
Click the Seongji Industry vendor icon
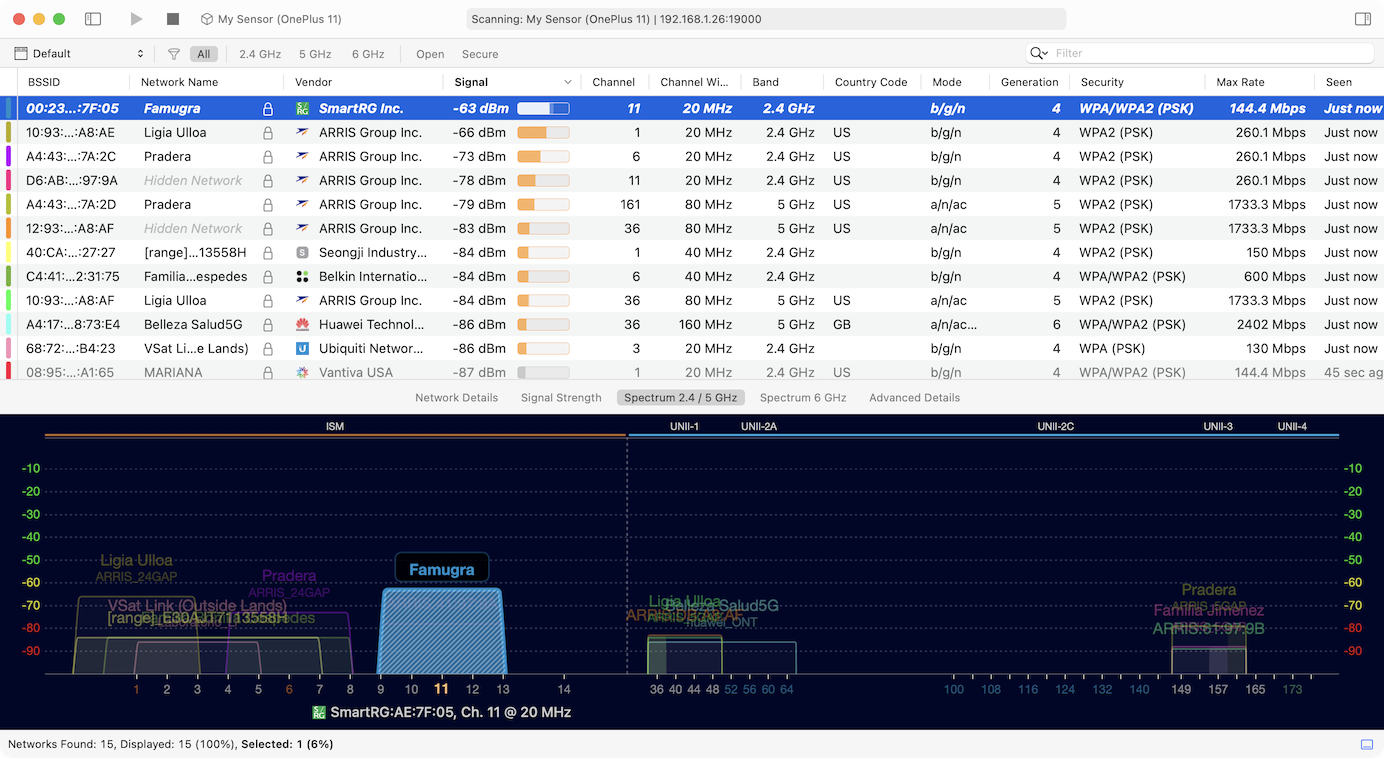303,253
